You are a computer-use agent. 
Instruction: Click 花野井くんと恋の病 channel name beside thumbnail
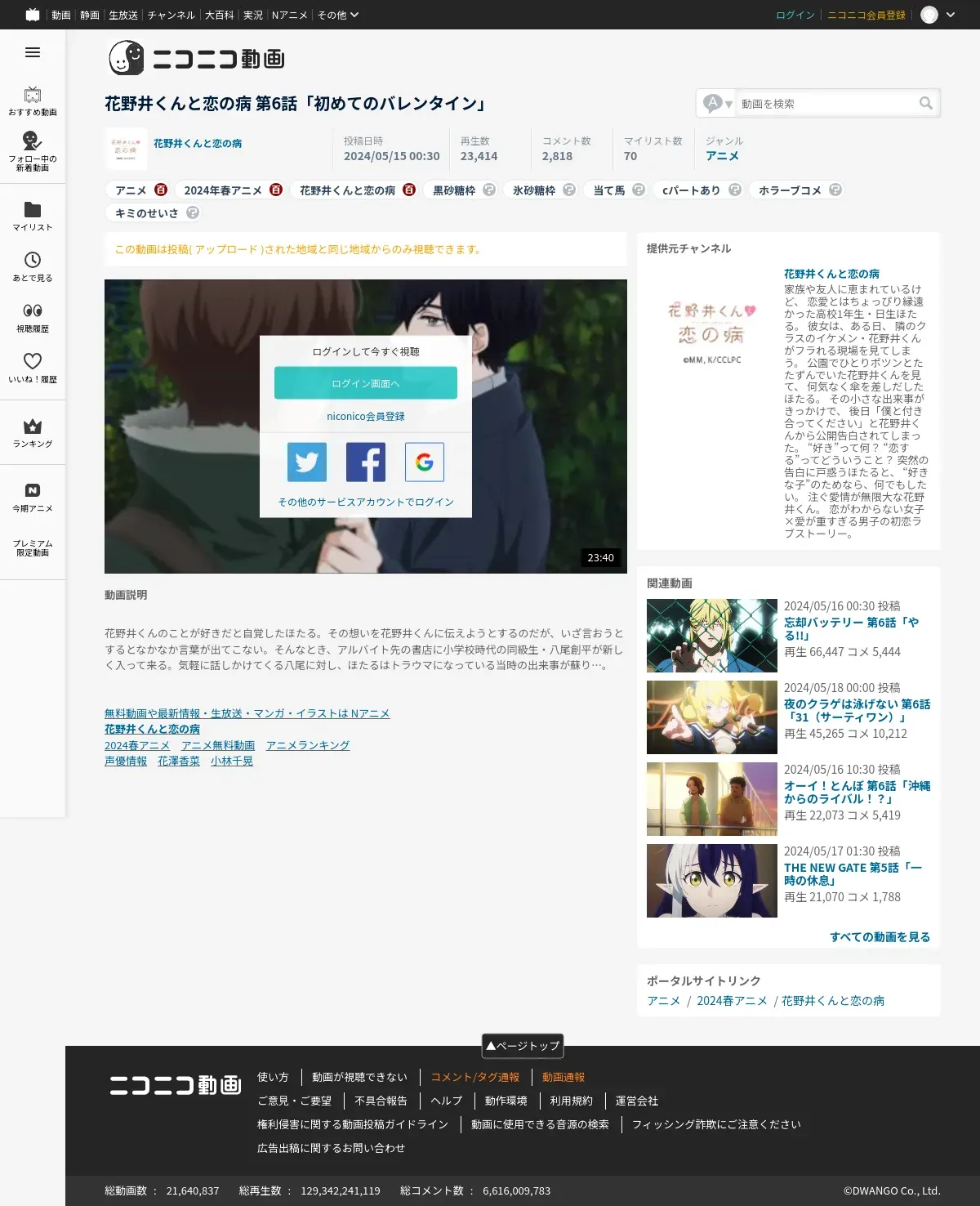click(x=198, y=143)
